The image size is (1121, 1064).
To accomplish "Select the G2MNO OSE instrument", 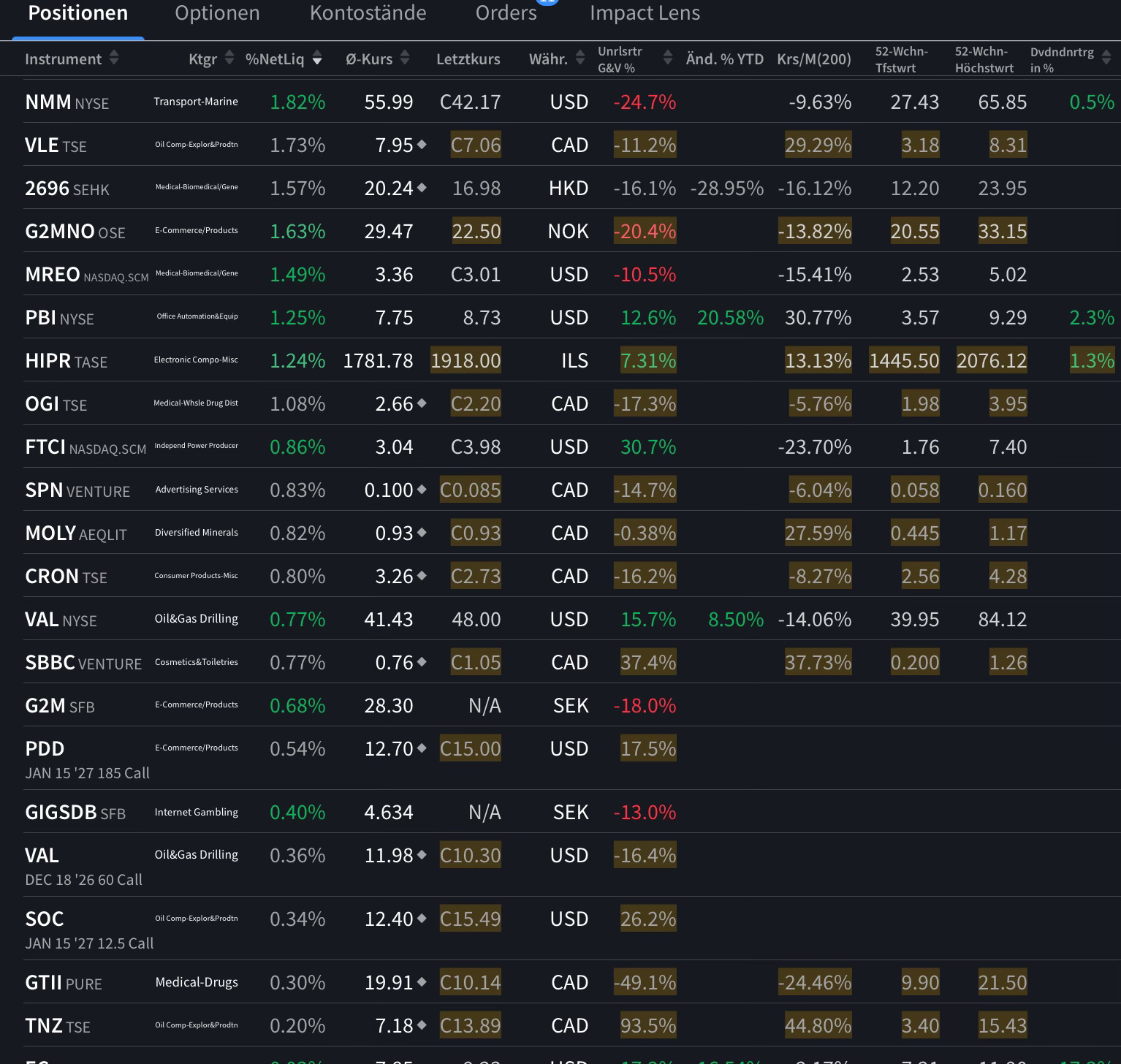I will click(75, 232).
